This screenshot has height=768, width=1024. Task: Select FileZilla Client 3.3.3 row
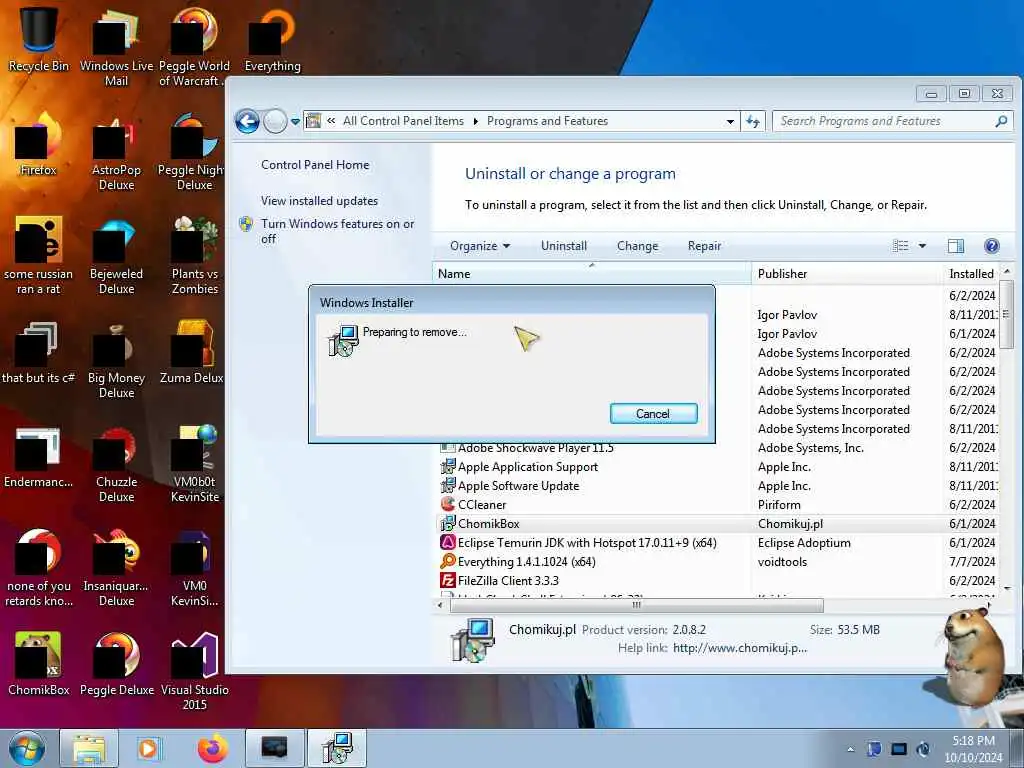tap(716, 581)
